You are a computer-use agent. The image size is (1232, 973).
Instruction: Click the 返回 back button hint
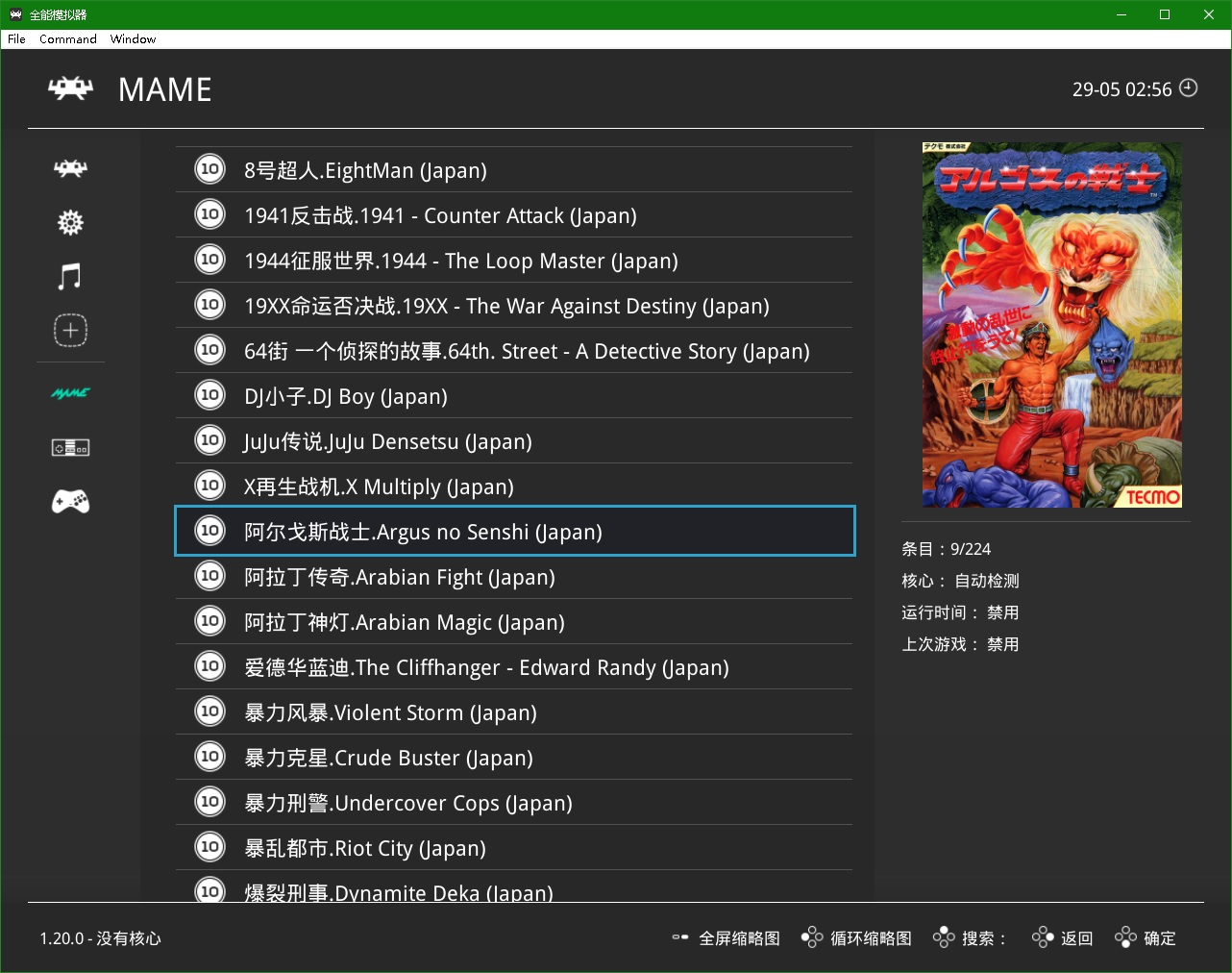[1063, 938]
